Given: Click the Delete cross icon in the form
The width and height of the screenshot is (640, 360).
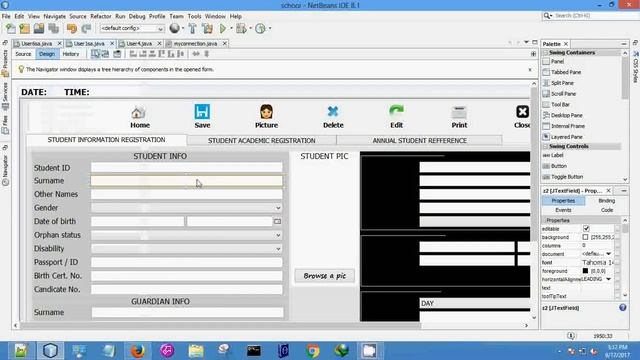Looking at the screenshot, I should point(333,111).
